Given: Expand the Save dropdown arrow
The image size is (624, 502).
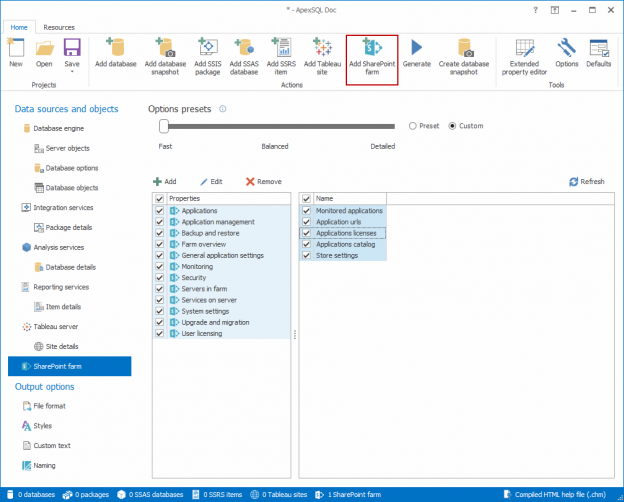Looking at the screenshot, I should [72, 72].
